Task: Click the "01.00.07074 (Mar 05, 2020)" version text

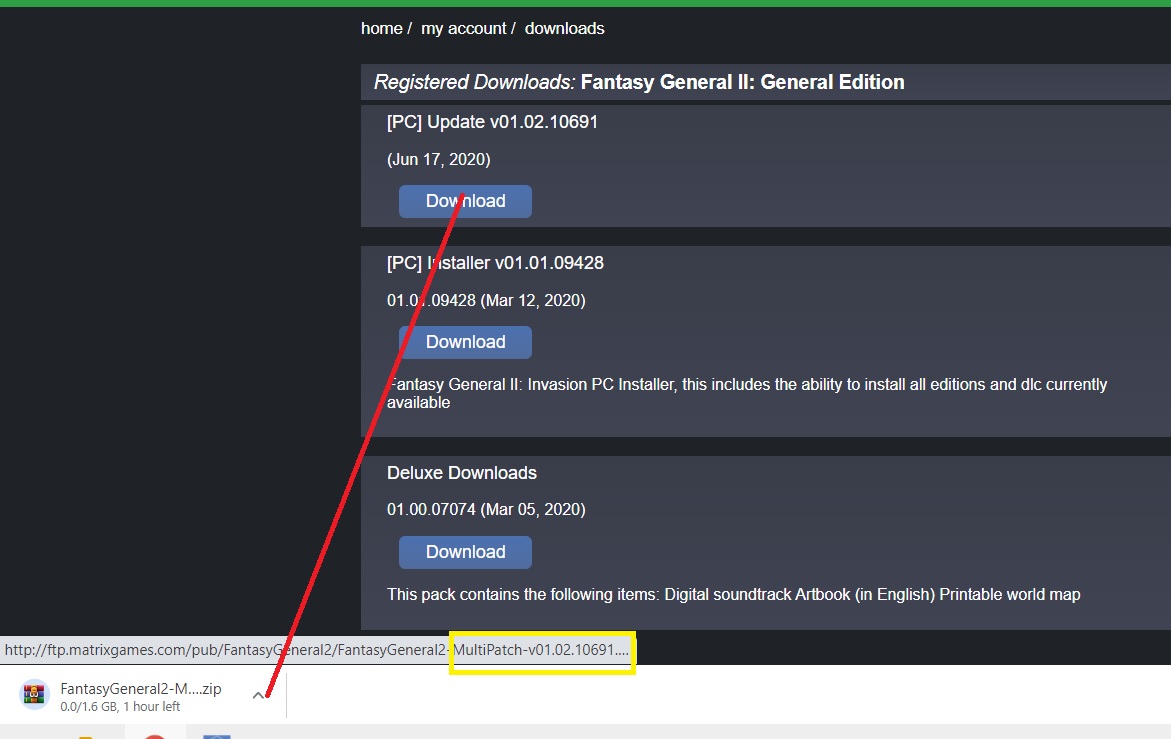Action: point(486,509)
